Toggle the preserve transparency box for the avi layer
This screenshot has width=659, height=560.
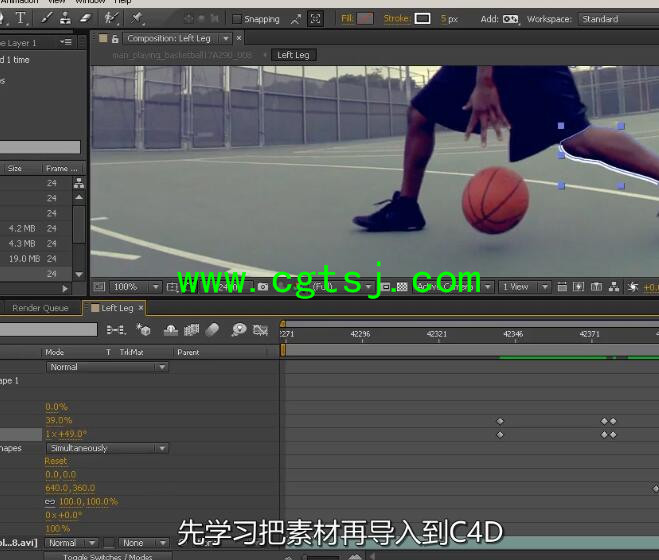coord(109,543)
